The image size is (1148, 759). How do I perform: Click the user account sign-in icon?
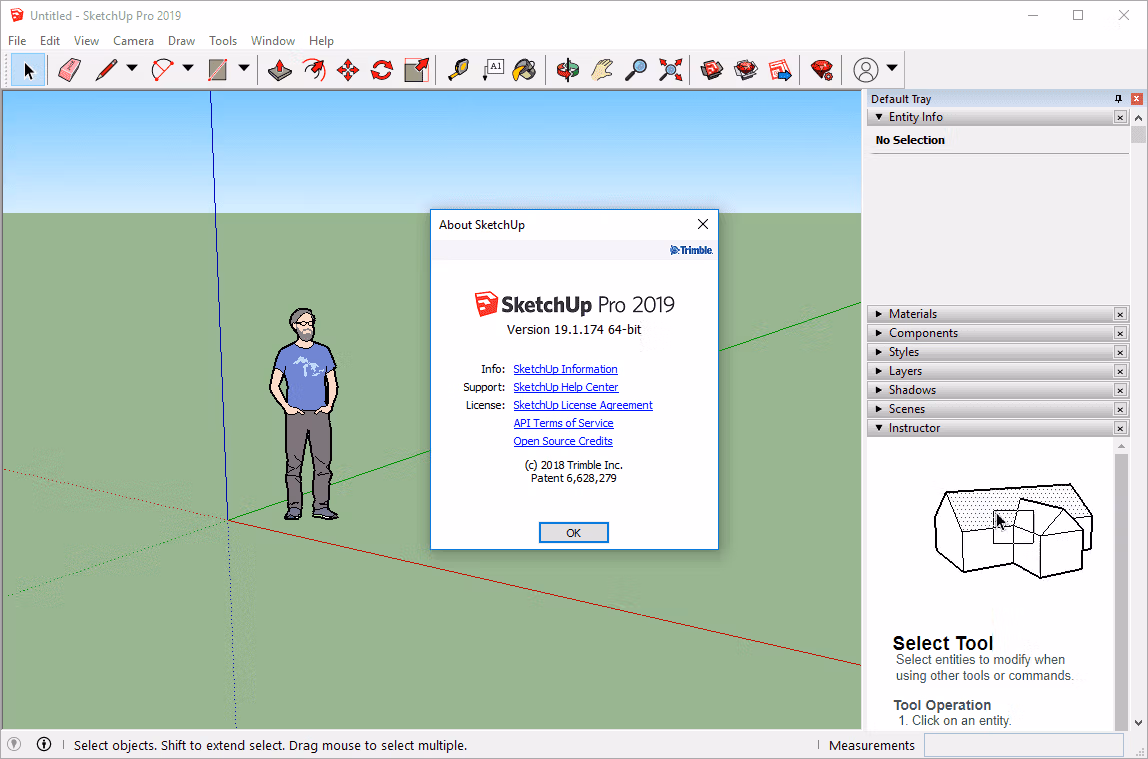point(865,70)
